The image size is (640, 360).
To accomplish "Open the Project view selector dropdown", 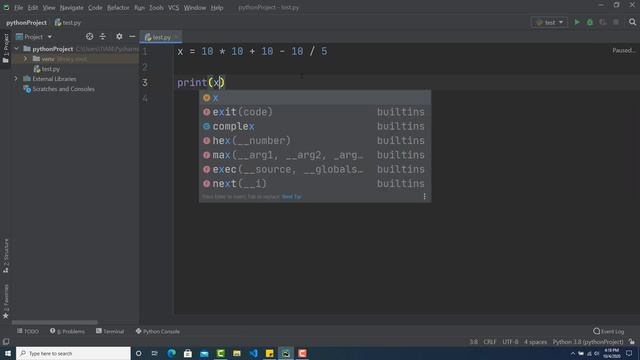I will (34, 37).
